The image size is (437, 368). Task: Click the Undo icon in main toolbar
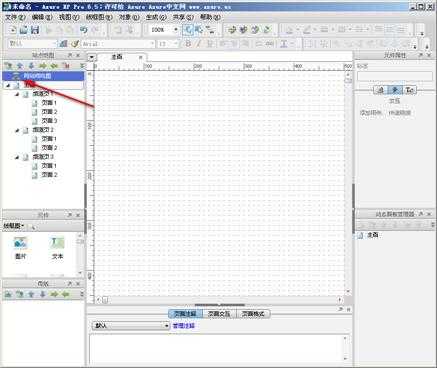pos(83,30)
